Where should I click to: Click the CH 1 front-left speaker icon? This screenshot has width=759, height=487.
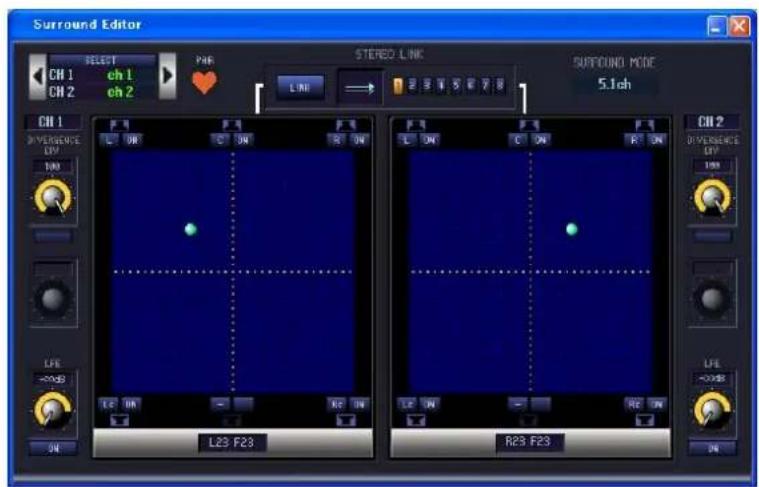click(119, 125)
